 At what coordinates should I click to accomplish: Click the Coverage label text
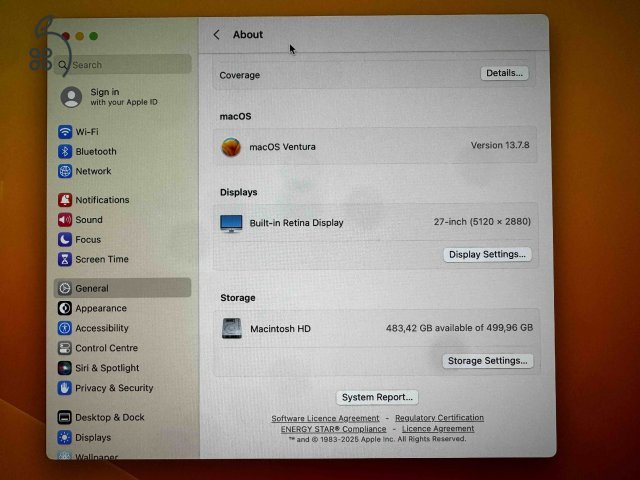point(240,75)
